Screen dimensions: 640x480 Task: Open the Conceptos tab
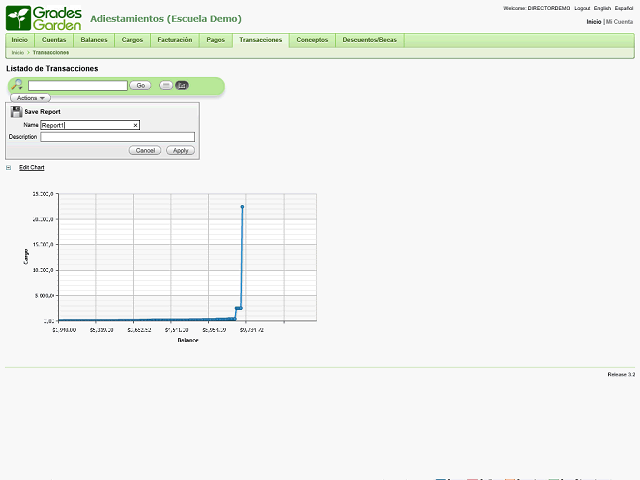(312, 40)
